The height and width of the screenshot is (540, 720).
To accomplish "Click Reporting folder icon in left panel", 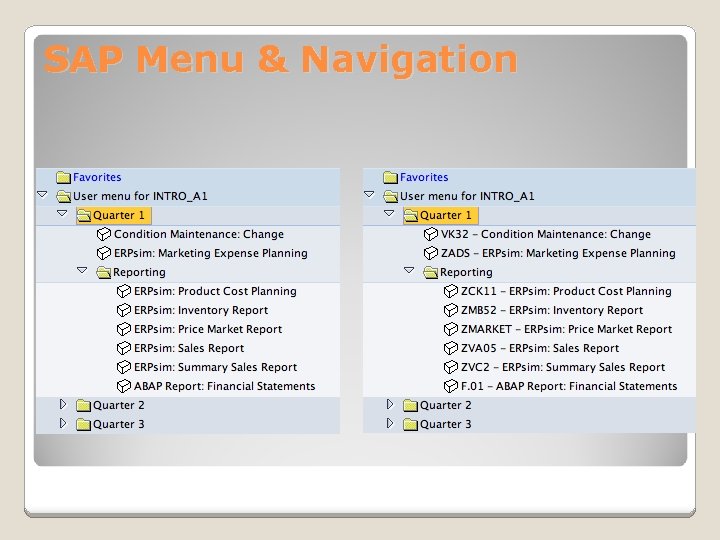I will click(x=104, y=272).
